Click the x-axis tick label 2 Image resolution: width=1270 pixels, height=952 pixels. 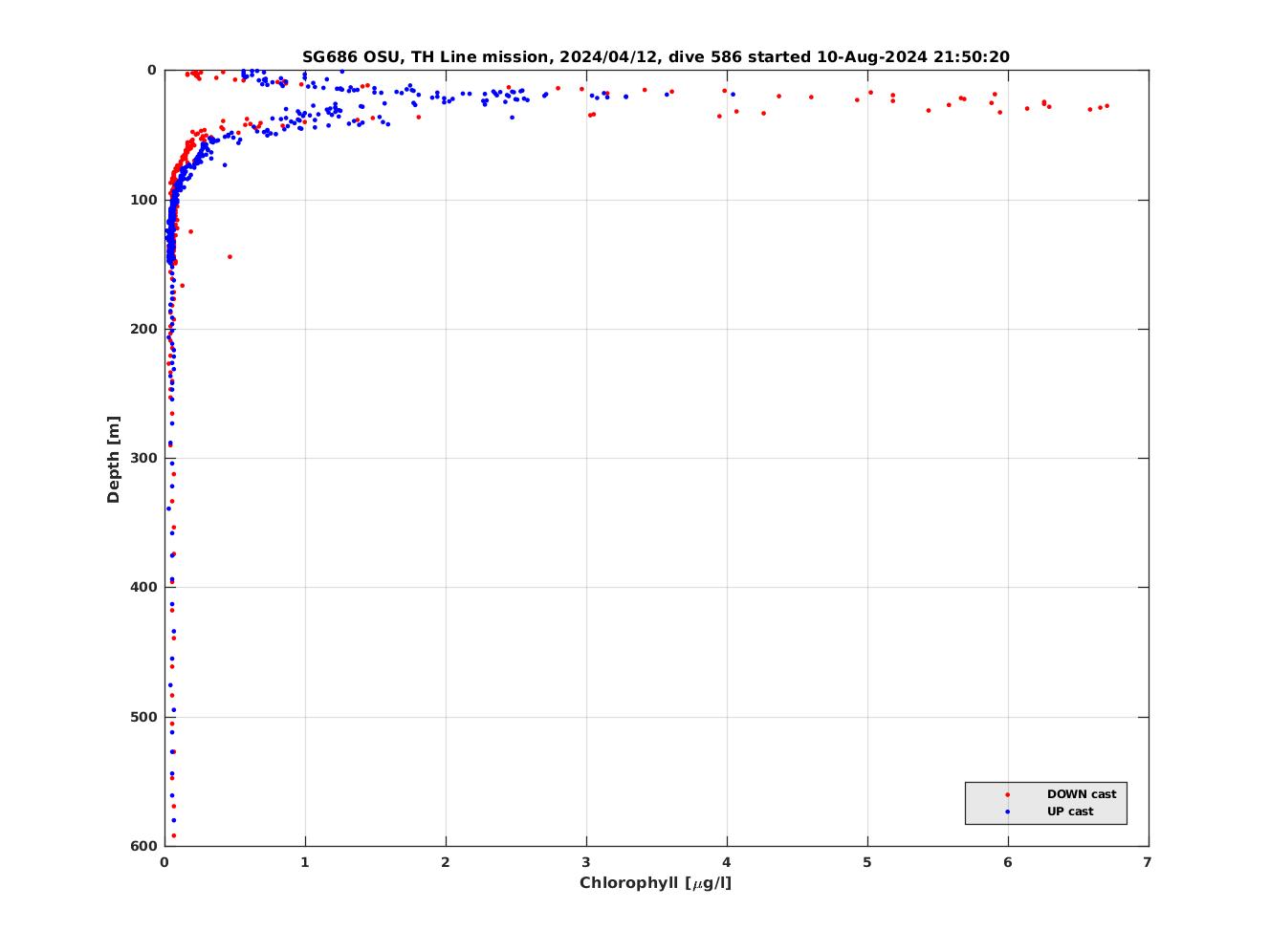pos(446,862)
